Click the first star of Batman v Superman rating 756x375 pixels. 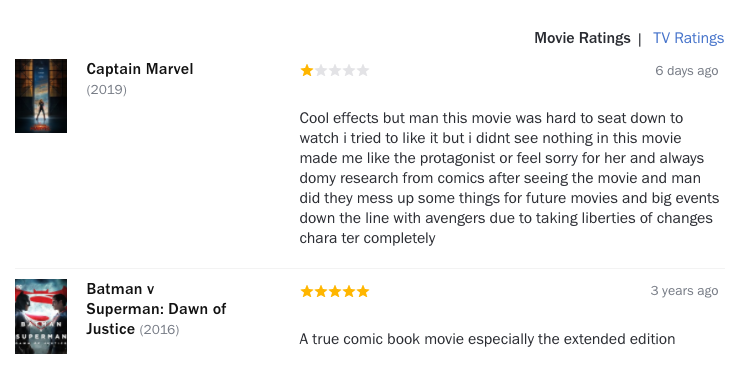307,291
